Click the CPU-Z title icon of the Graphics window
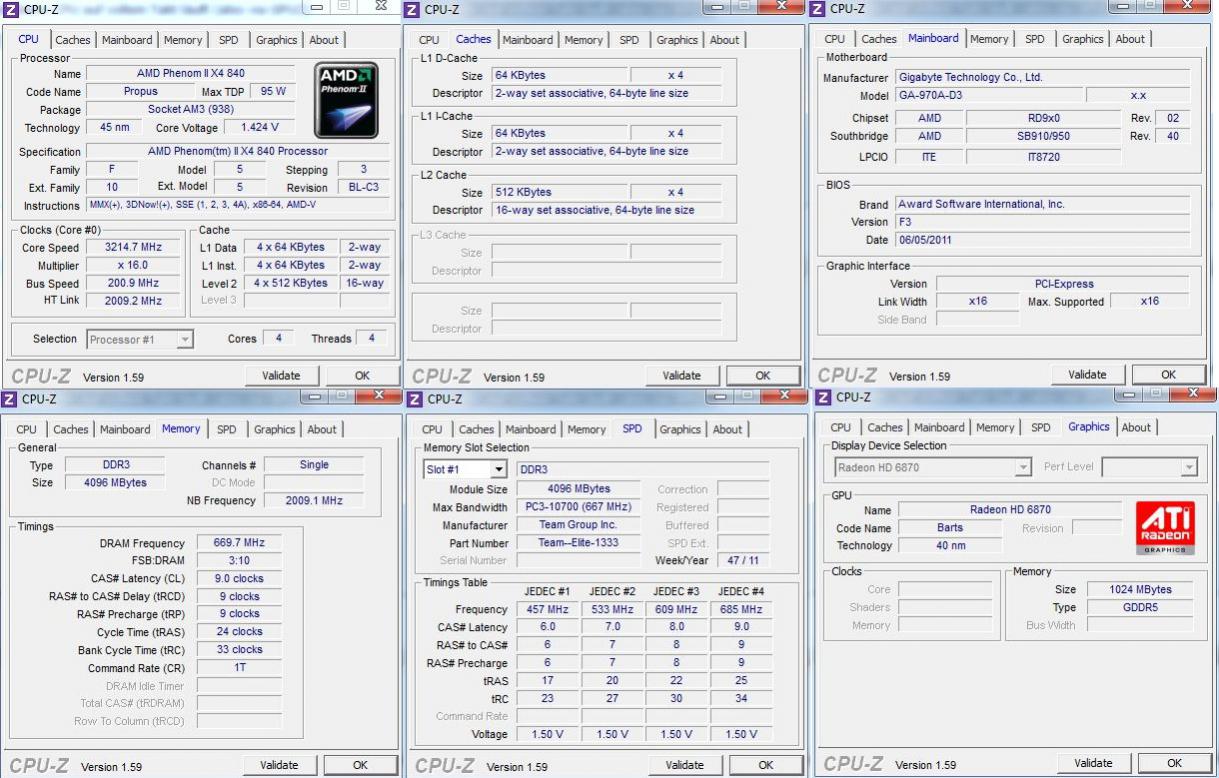The width and height of the screenshot is (1219, 778). pyautogui.click(x=823, y=397)
